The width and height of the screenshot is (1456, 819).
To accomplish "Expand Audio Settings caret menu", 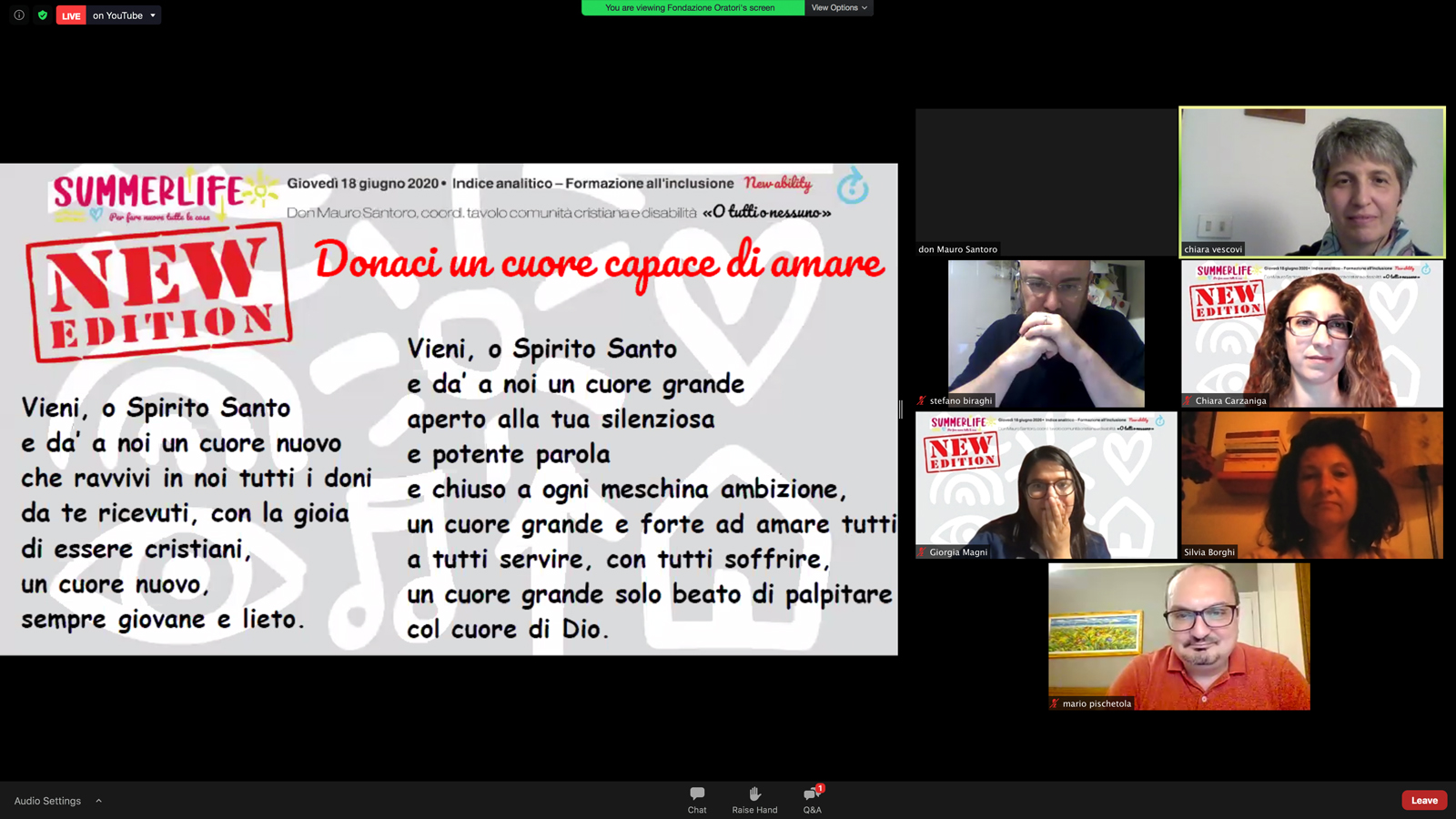I will 98,801.
